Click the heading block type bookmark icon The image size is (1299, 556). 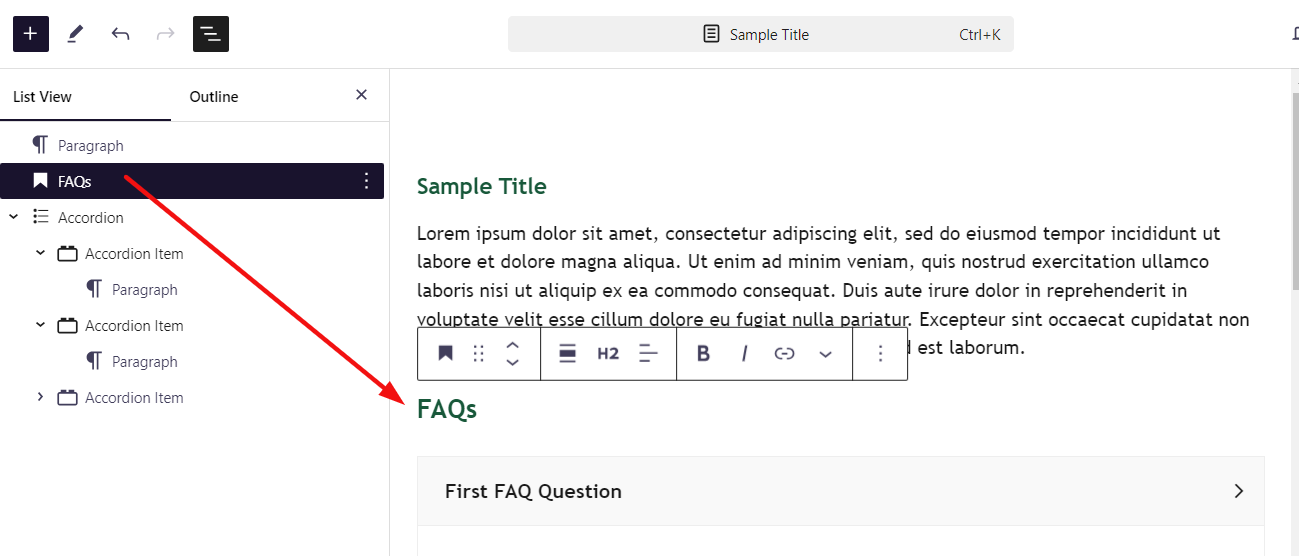446,353
